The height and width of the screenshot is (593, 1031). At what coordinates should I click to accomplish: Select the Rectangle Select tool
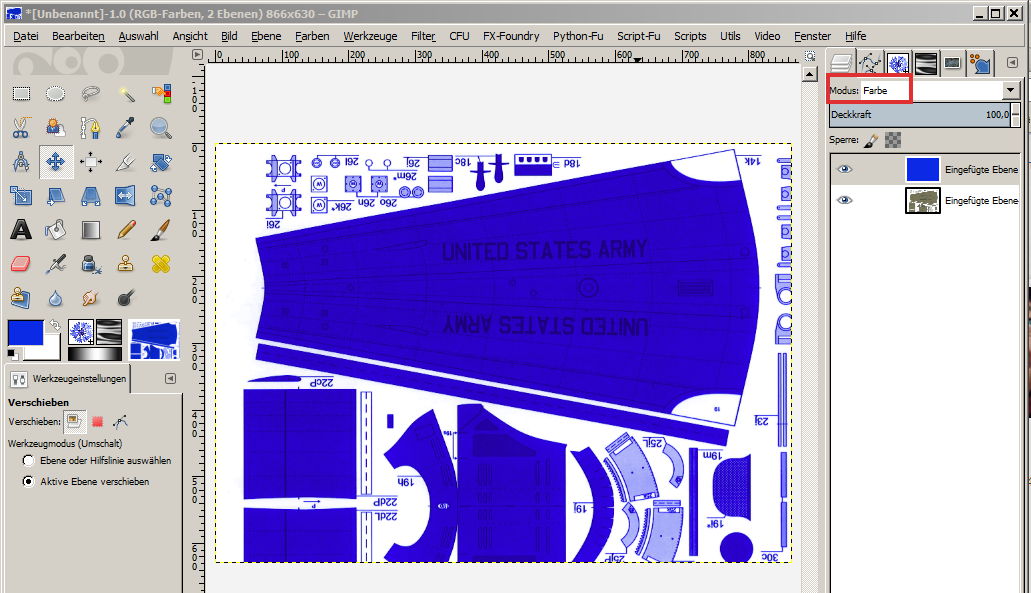(21, 94)
